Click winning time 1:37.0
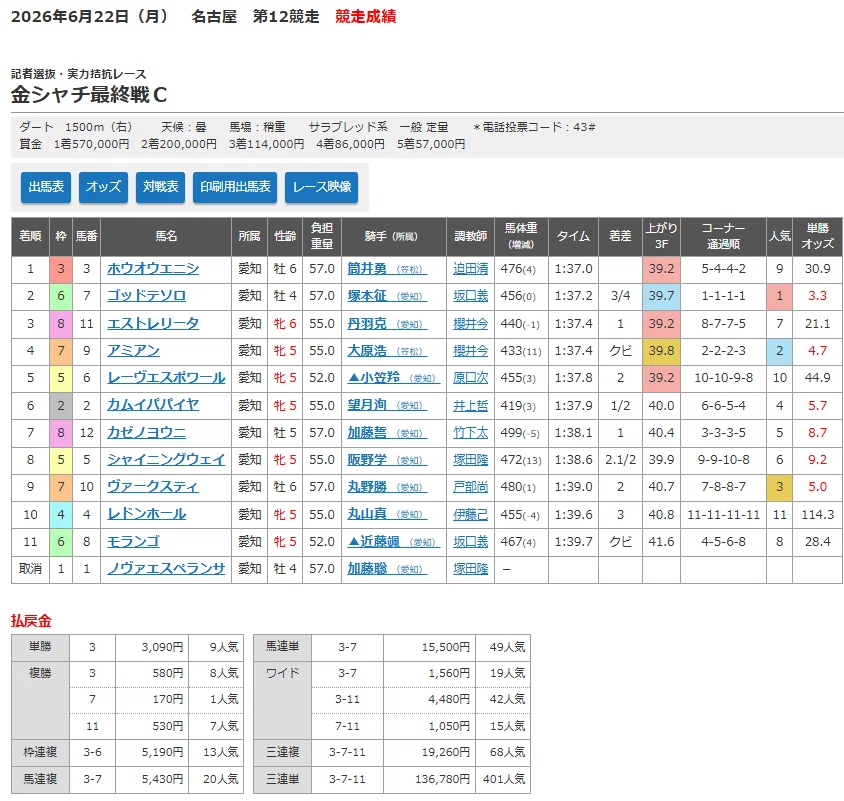Image resolution: width=844 pixels, height=801 pixels. tap(573, 269)
